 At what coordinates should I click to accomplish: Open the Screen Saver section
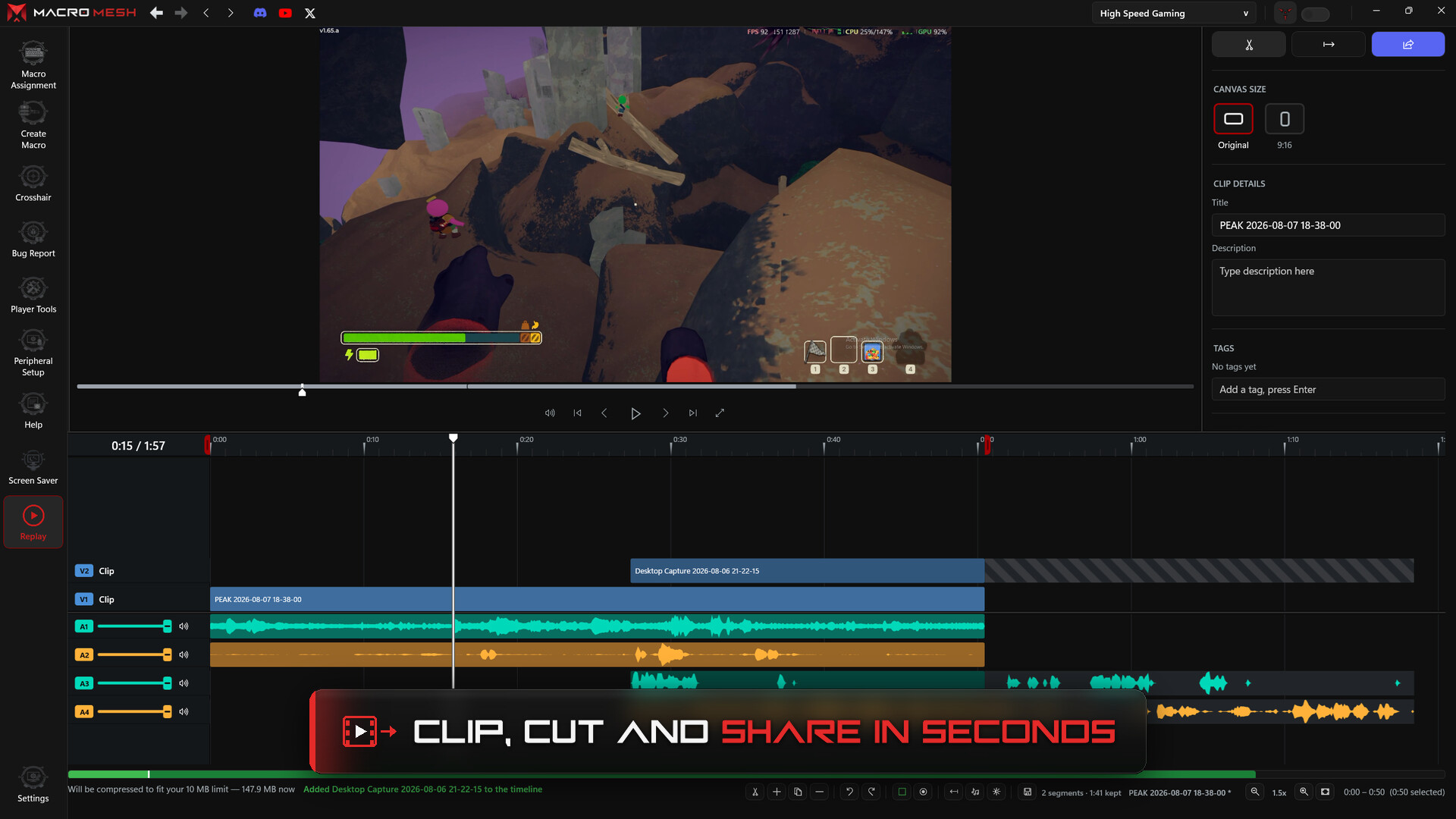(33, 467)
